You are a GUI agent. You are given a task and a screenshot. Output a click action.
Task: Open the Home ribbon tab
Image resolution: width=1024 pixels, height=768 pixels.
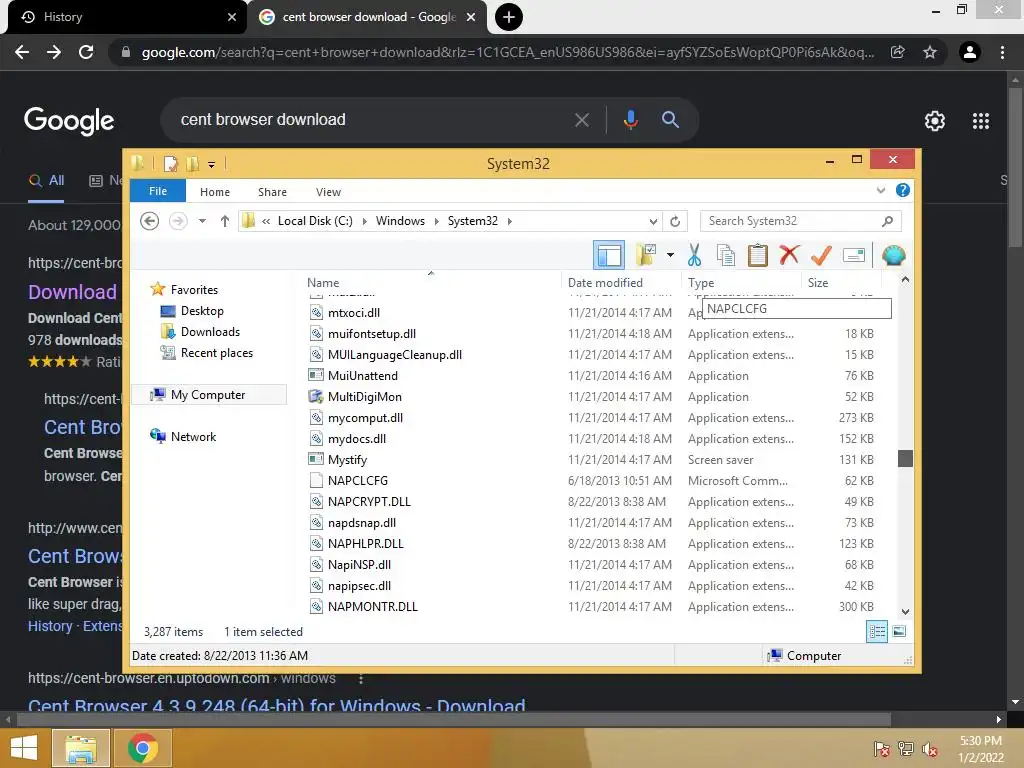(x=215, y=192)
